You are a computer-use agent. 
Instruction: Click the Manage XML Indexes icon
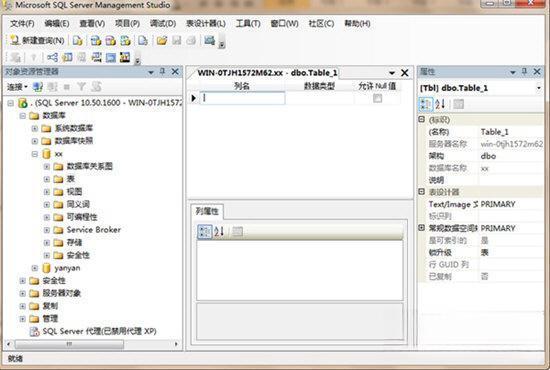pos(96,58)
